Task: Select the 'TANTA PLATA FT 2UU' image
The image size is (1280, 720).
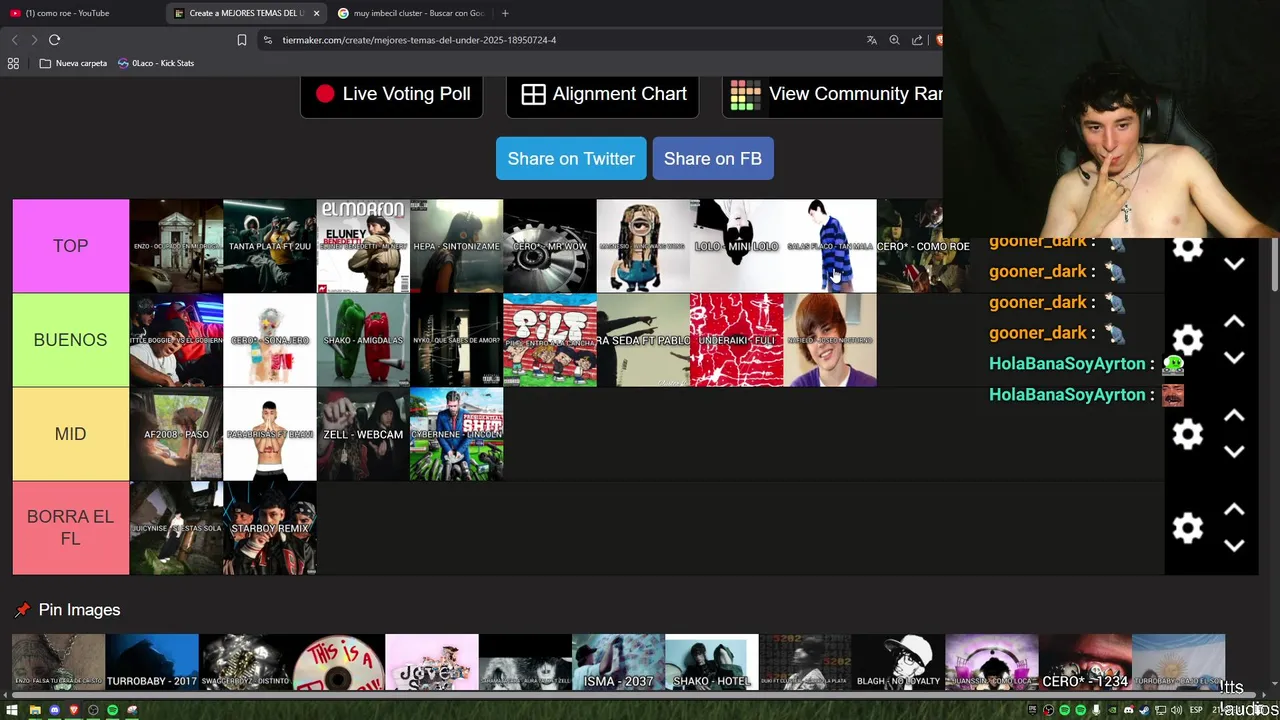Action: (x=270, y=246)
